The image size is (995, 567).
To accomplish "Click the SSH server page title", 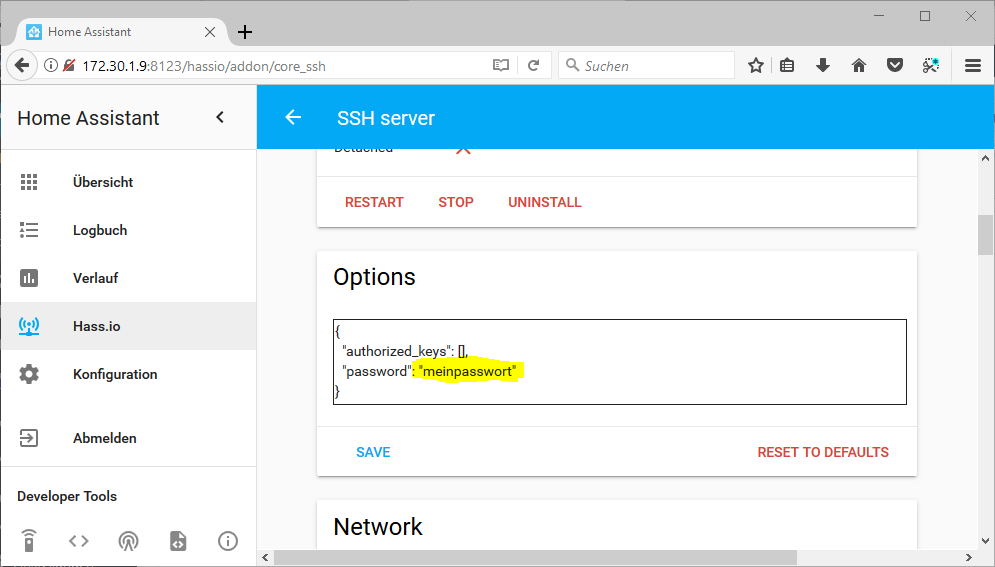I will pos(386,118).
